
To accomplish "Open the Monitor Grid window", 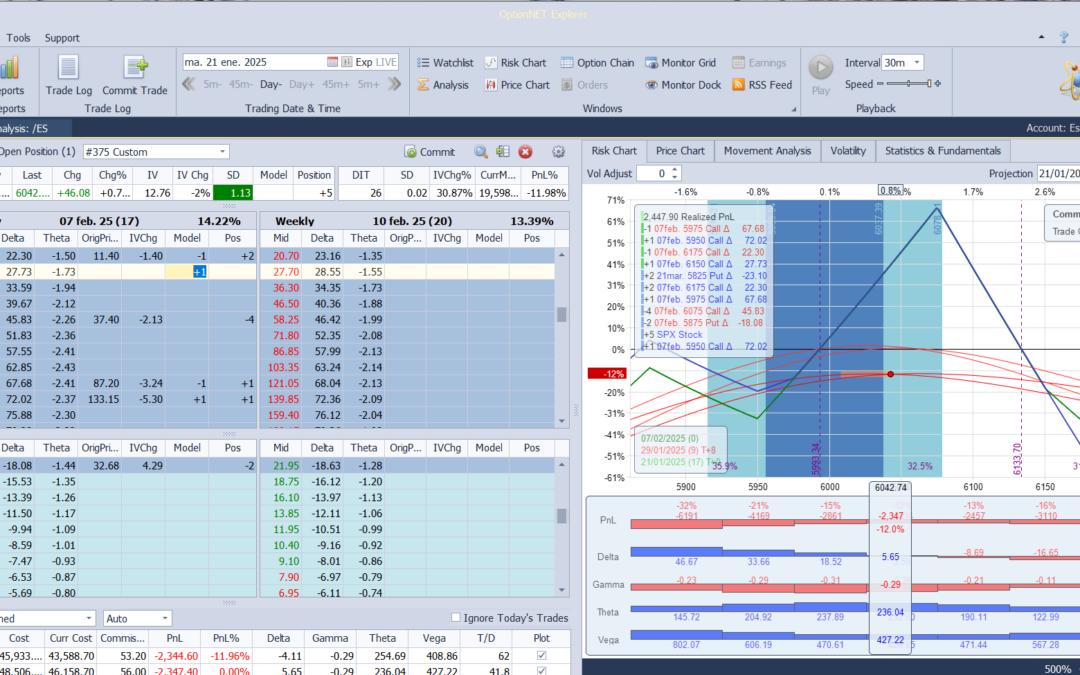I will (681, 63).
